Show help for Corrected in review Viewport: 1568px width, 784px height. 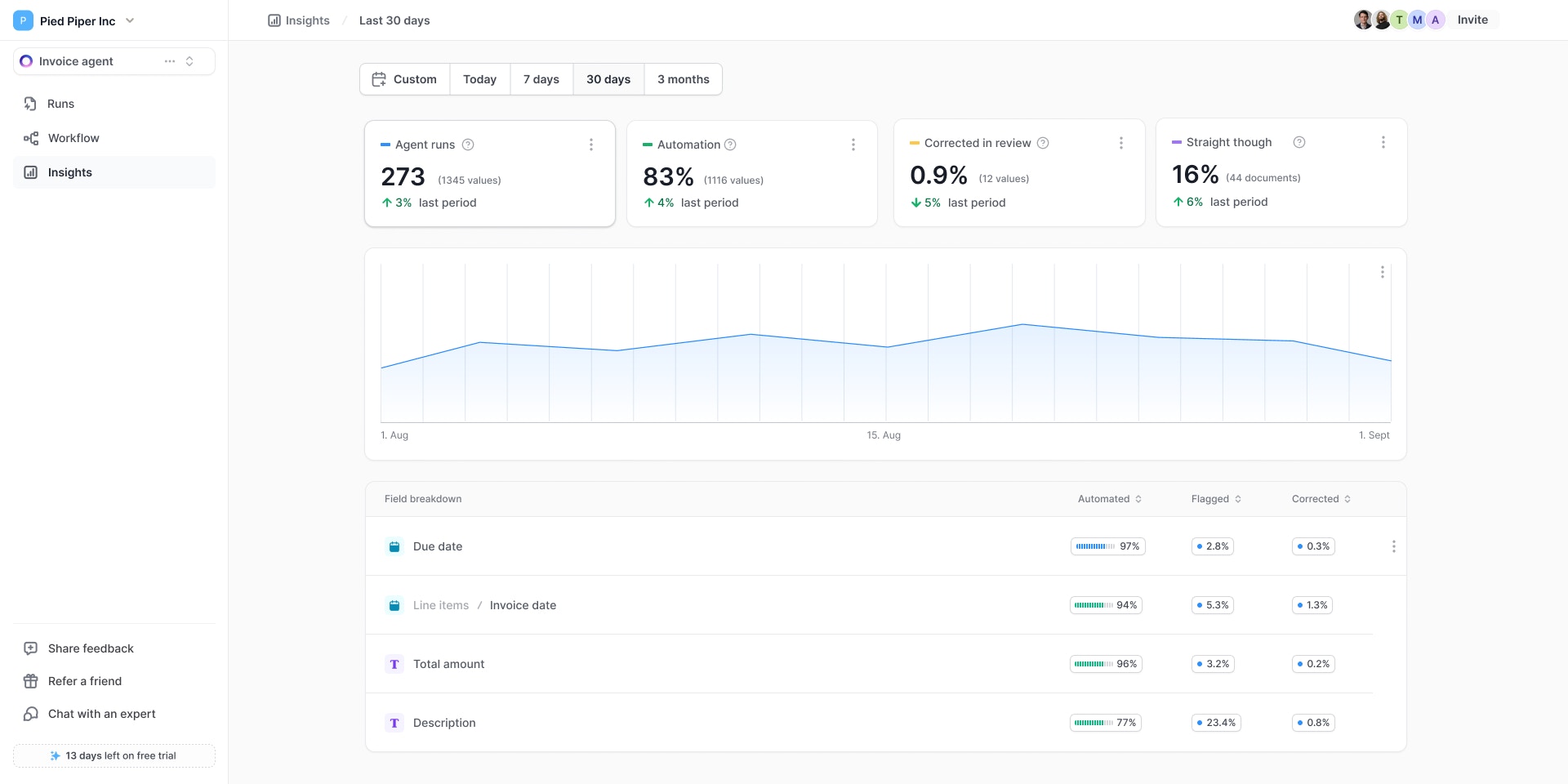click(1043, 143)
